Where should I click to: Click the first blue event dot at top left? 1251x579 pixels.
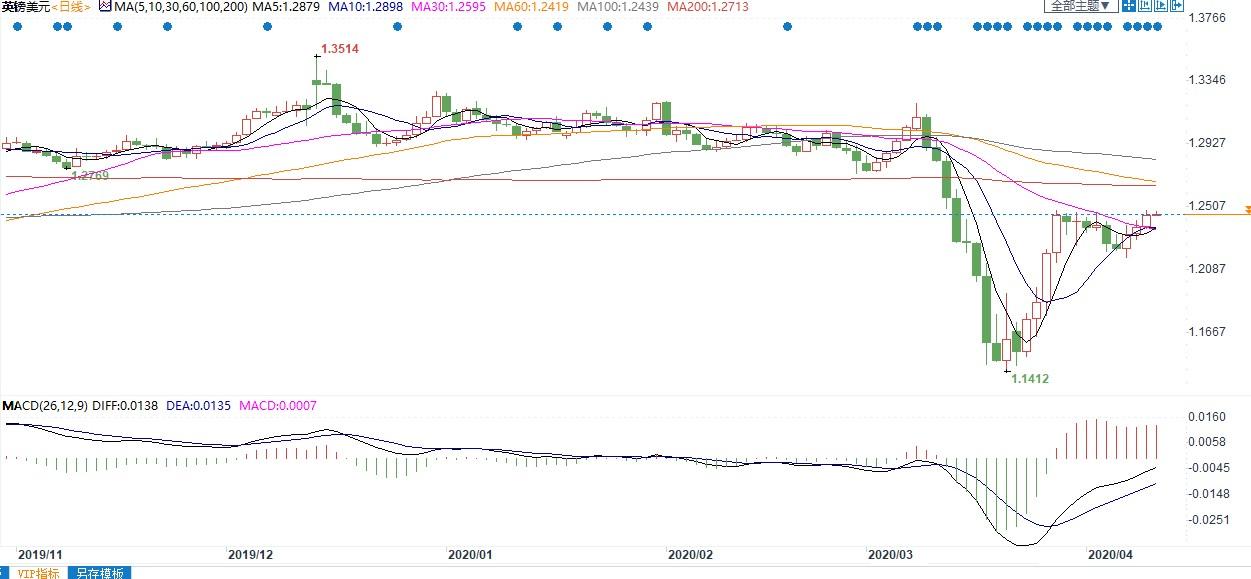click(x=17, y=27)
